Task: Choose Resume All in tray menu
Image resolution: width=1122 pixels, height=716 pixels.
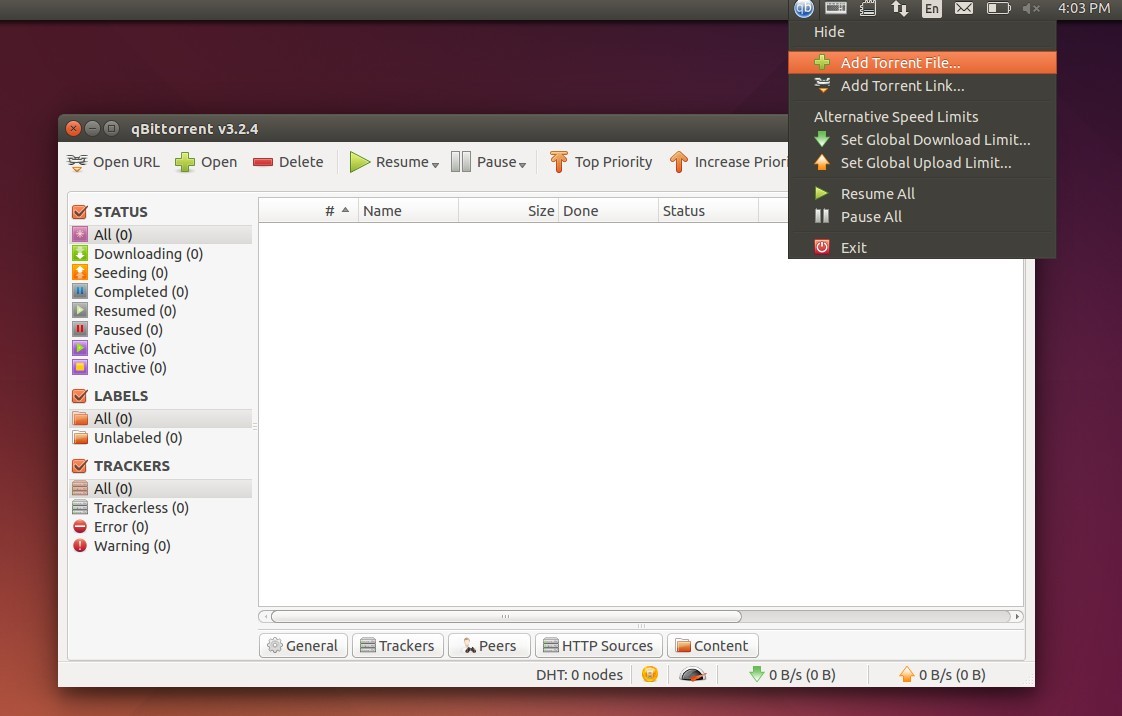Action: tap(922, 194)
